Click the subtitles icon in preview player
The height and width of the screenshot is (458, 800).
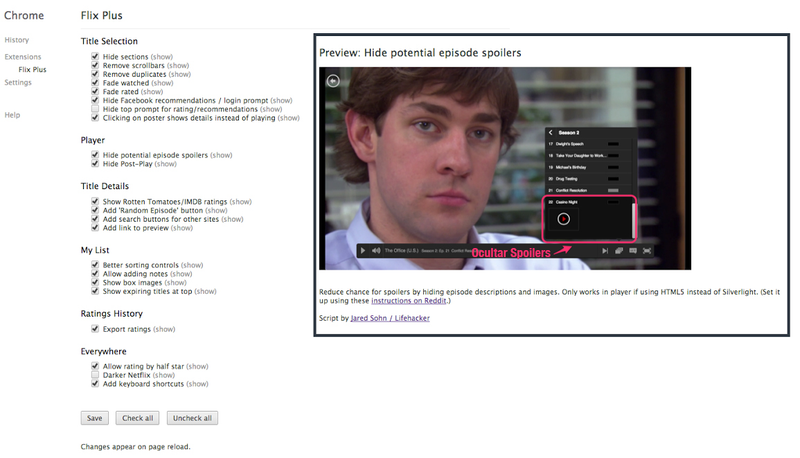[x=633, y=251]
